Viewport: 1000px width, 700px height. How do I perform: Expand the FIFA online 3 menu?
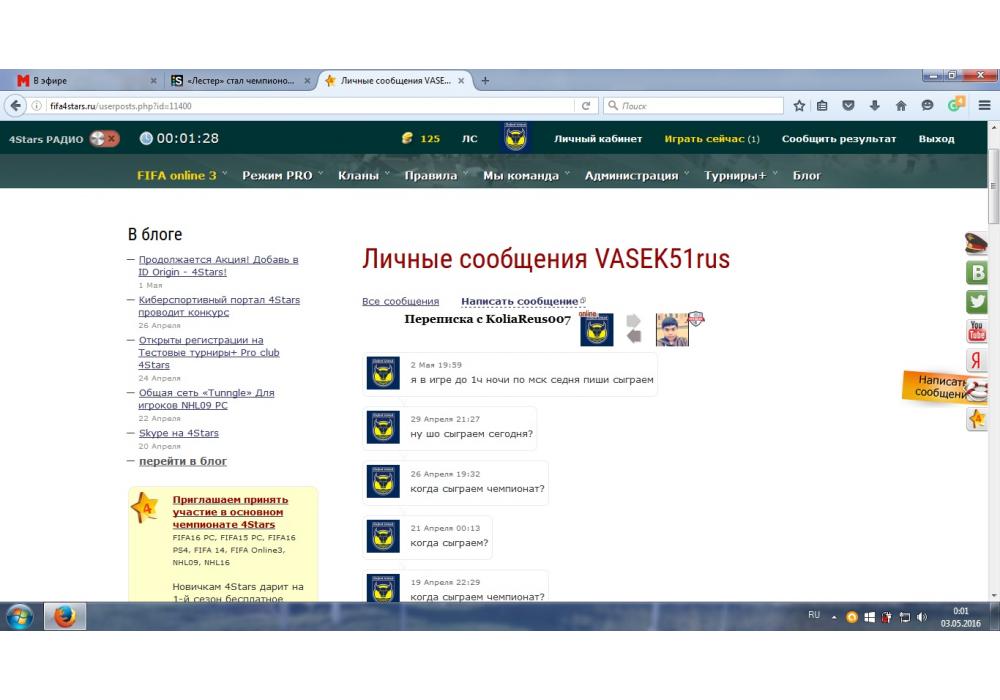(x=181, y=176)
